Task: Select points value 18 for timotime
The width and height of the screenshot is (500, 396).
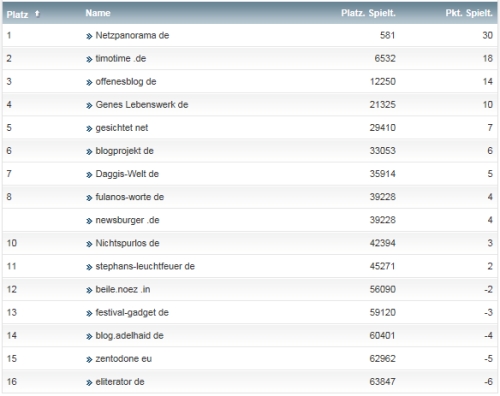Action: tap(488, 58)
